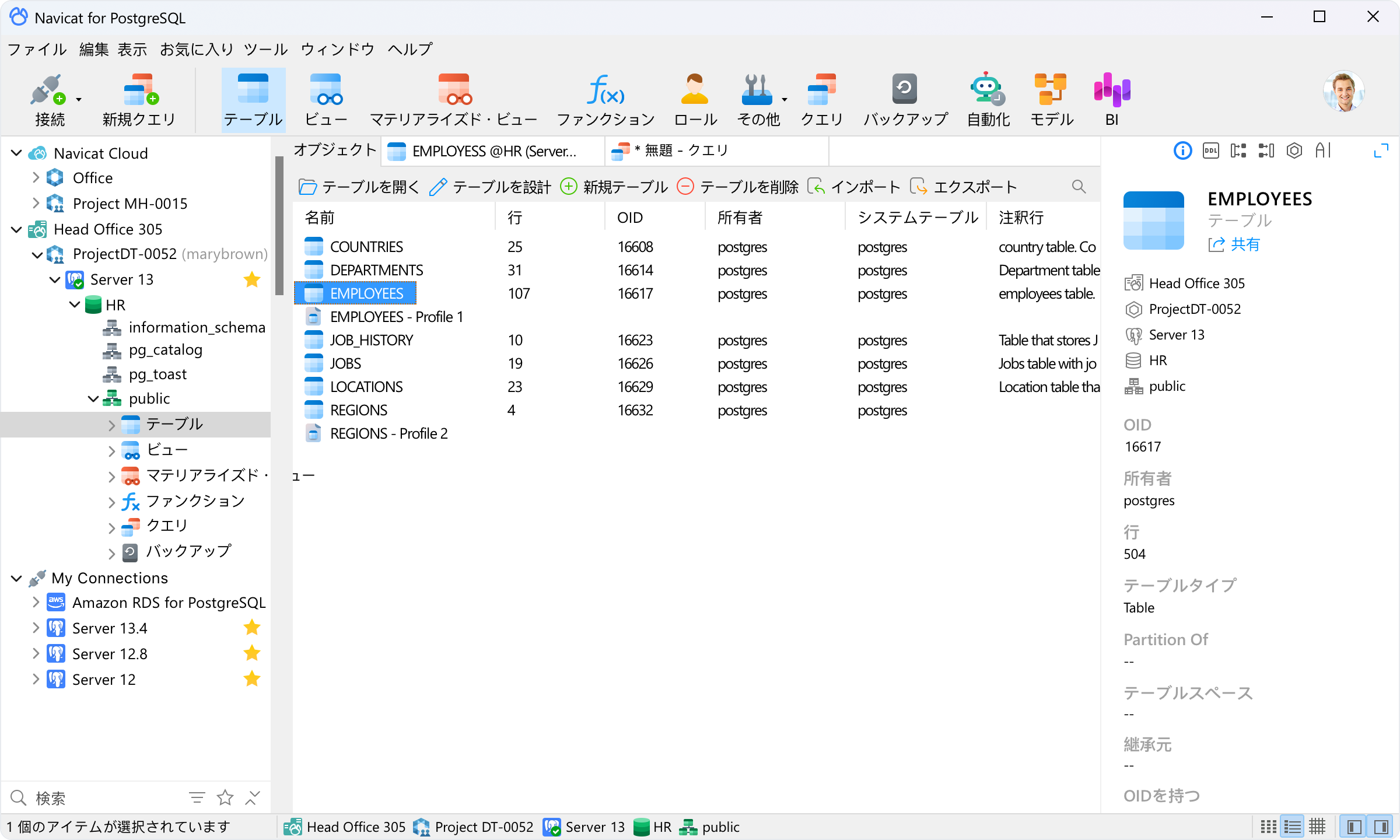Switch to the 無題 - クエリ tab
This screenshot has height=840, width=1400.
(x=716, y=151)
